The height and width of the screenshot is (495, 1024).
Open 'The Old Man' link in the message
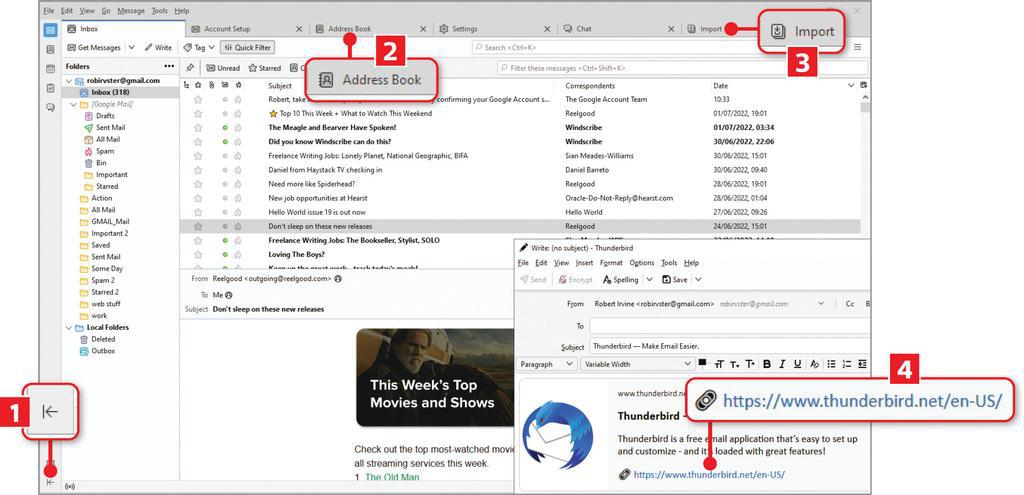pos(392,477)
